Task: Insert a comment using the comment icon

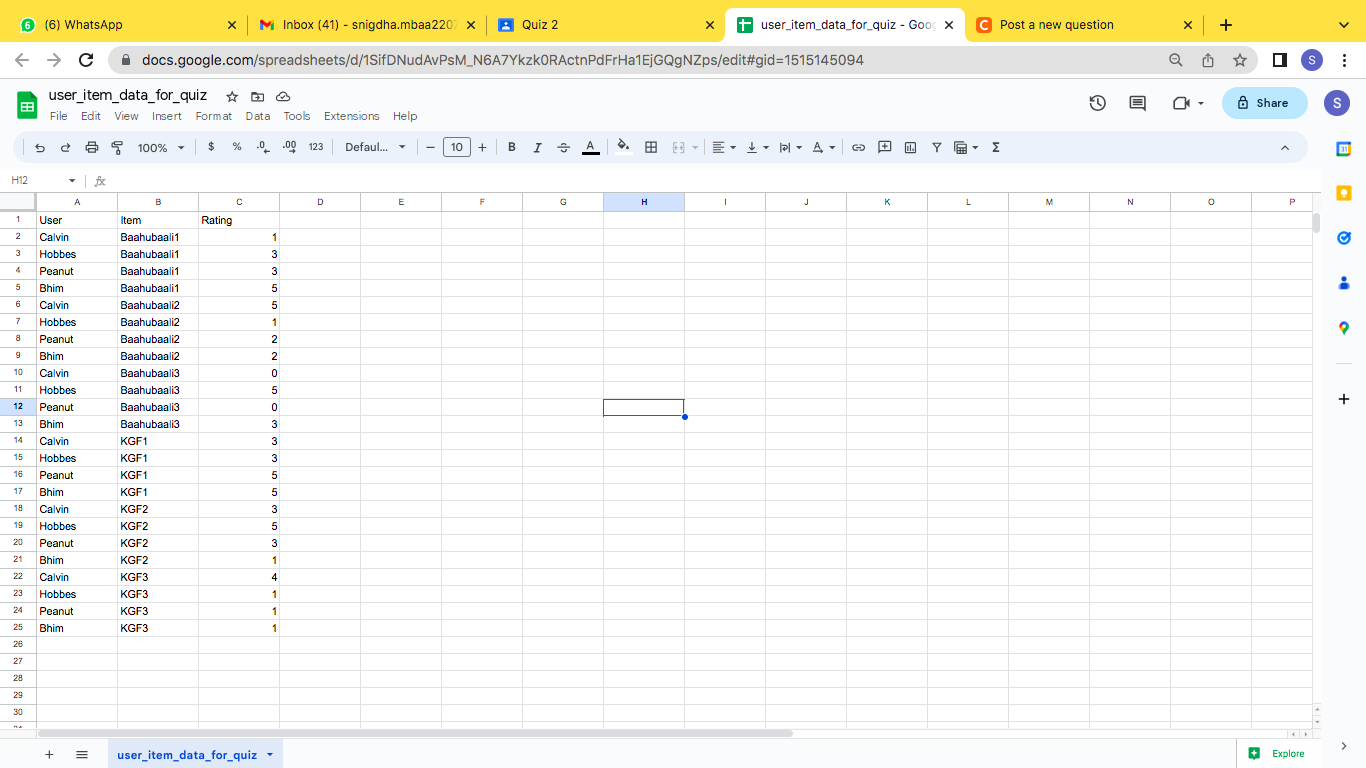Action: (x=884, y=147)
